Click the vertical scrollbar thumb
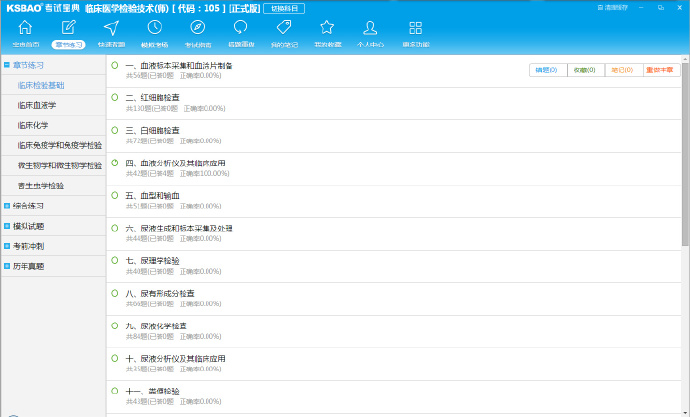690x417 pixels. pyautogui.click(x=686, y=154)
